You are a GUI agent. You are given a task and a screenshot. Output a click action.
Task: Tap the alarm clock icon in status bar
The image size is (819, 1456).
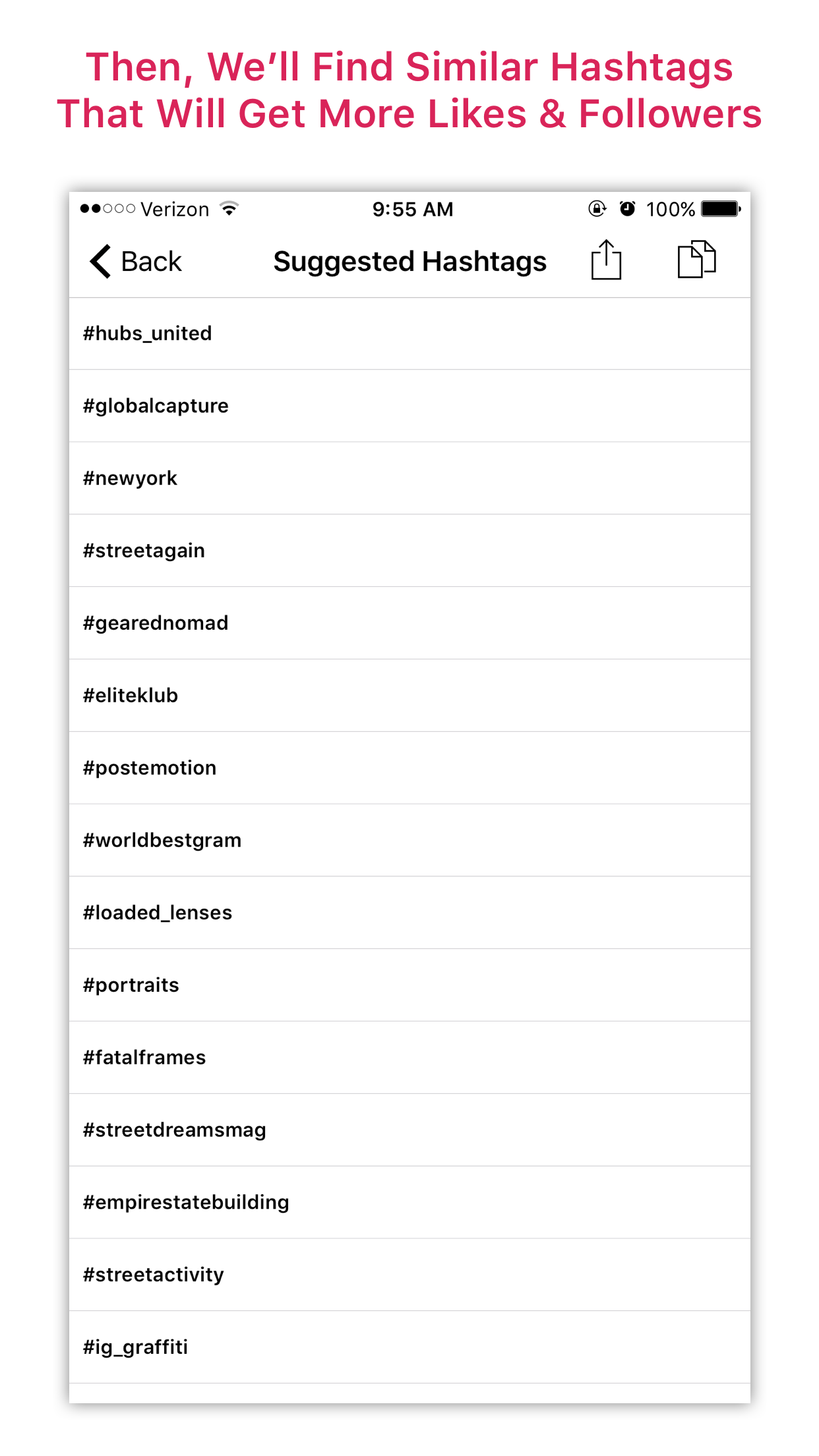[x=626, y=208]
